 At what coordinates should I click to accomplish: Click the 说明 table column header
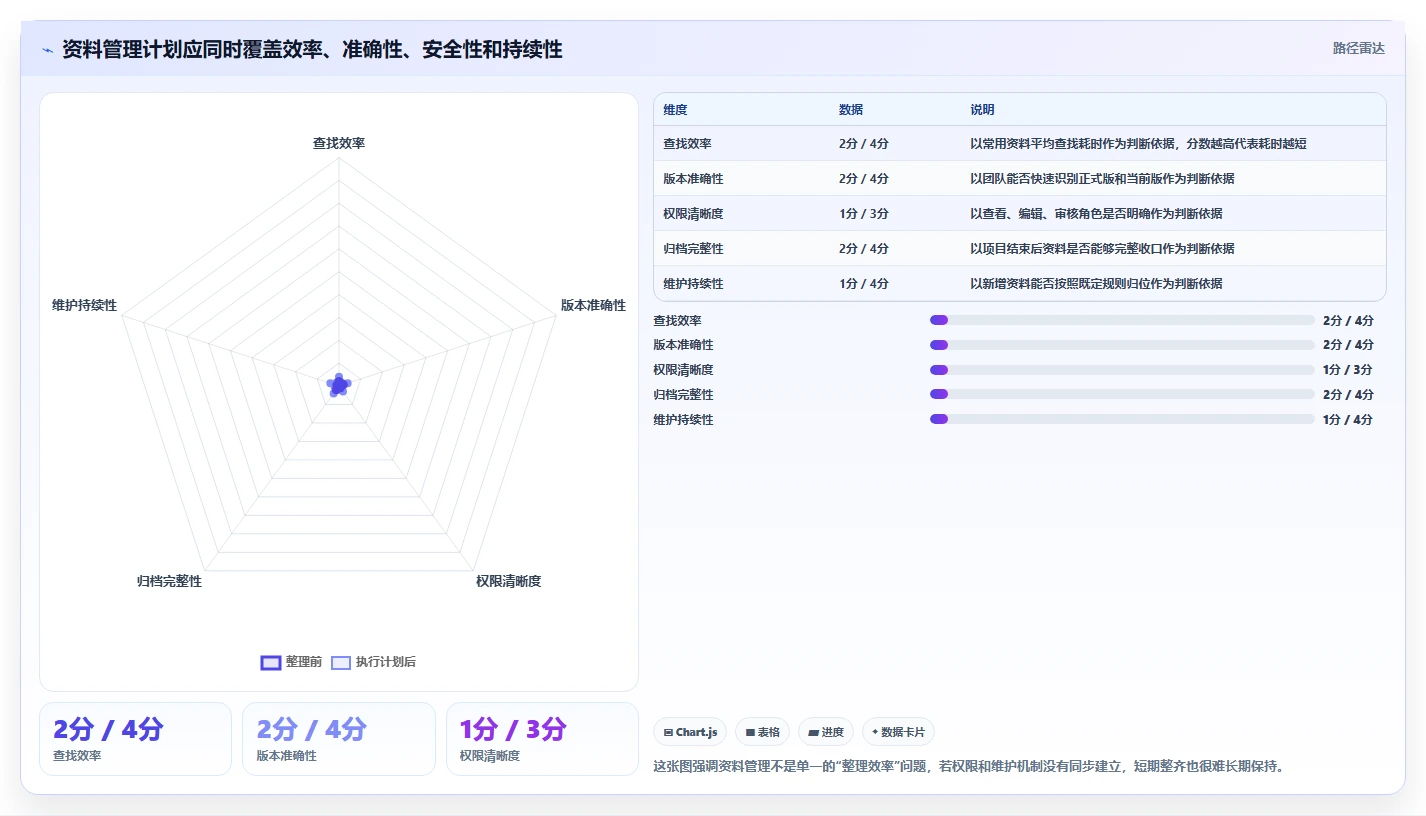982,110
